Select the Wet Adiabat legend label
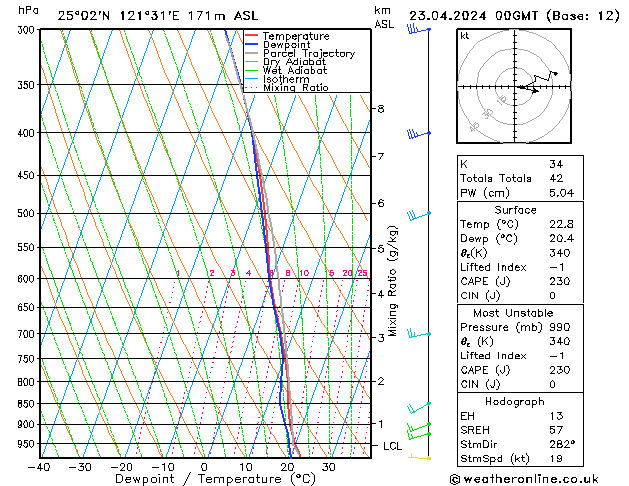The width and height of the screenshot is (629, 486). (x=295, y=70)
